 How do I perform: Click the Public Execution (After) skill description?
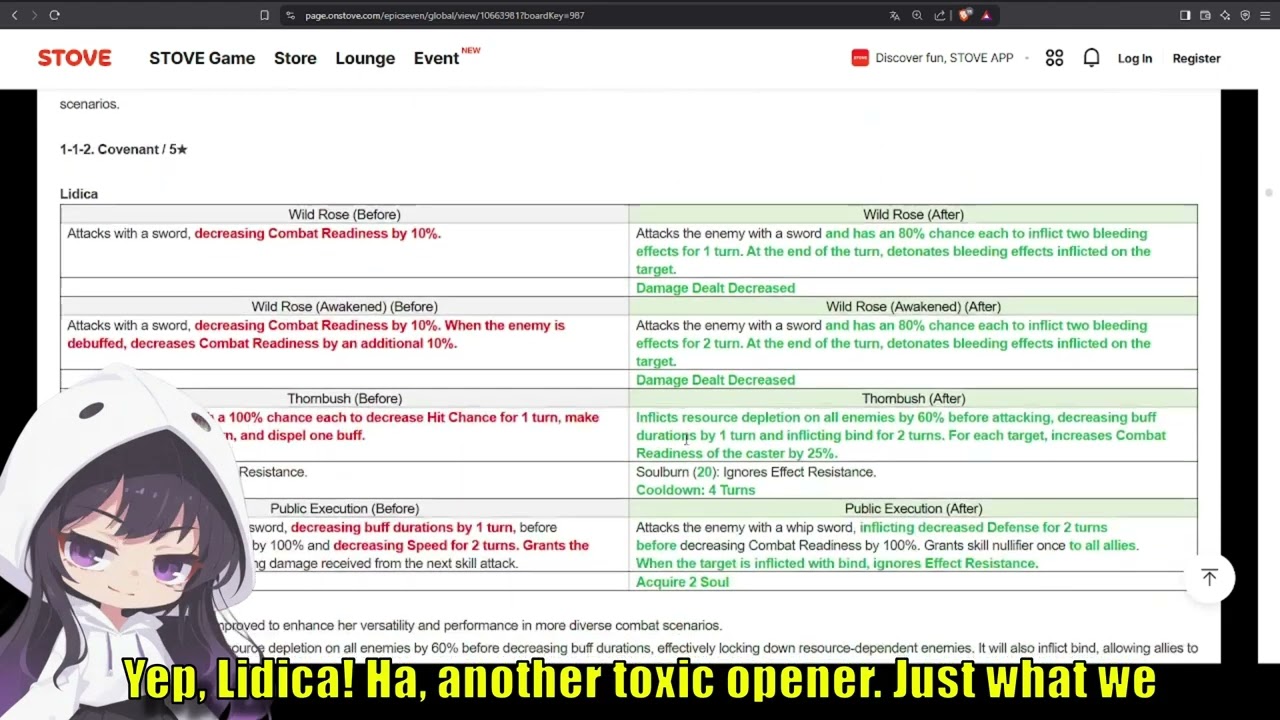pyautogui.click(x=887, y=545)
